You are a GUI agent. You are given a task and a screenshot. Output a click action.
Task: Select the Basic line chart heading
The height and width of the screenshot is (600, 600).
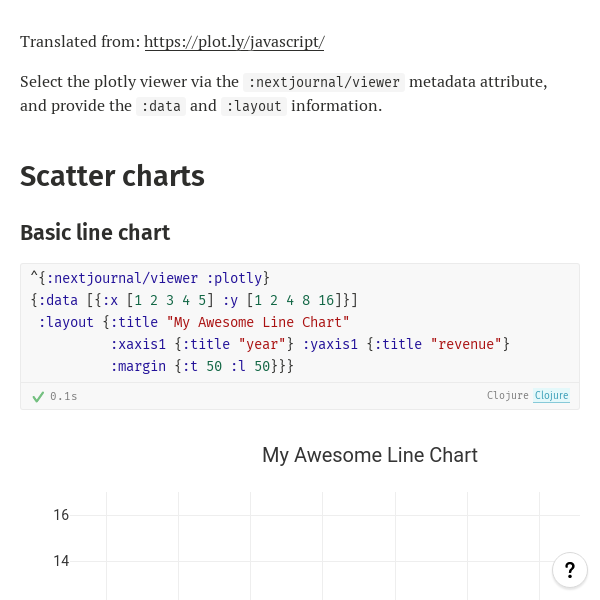tap(95, 233)
